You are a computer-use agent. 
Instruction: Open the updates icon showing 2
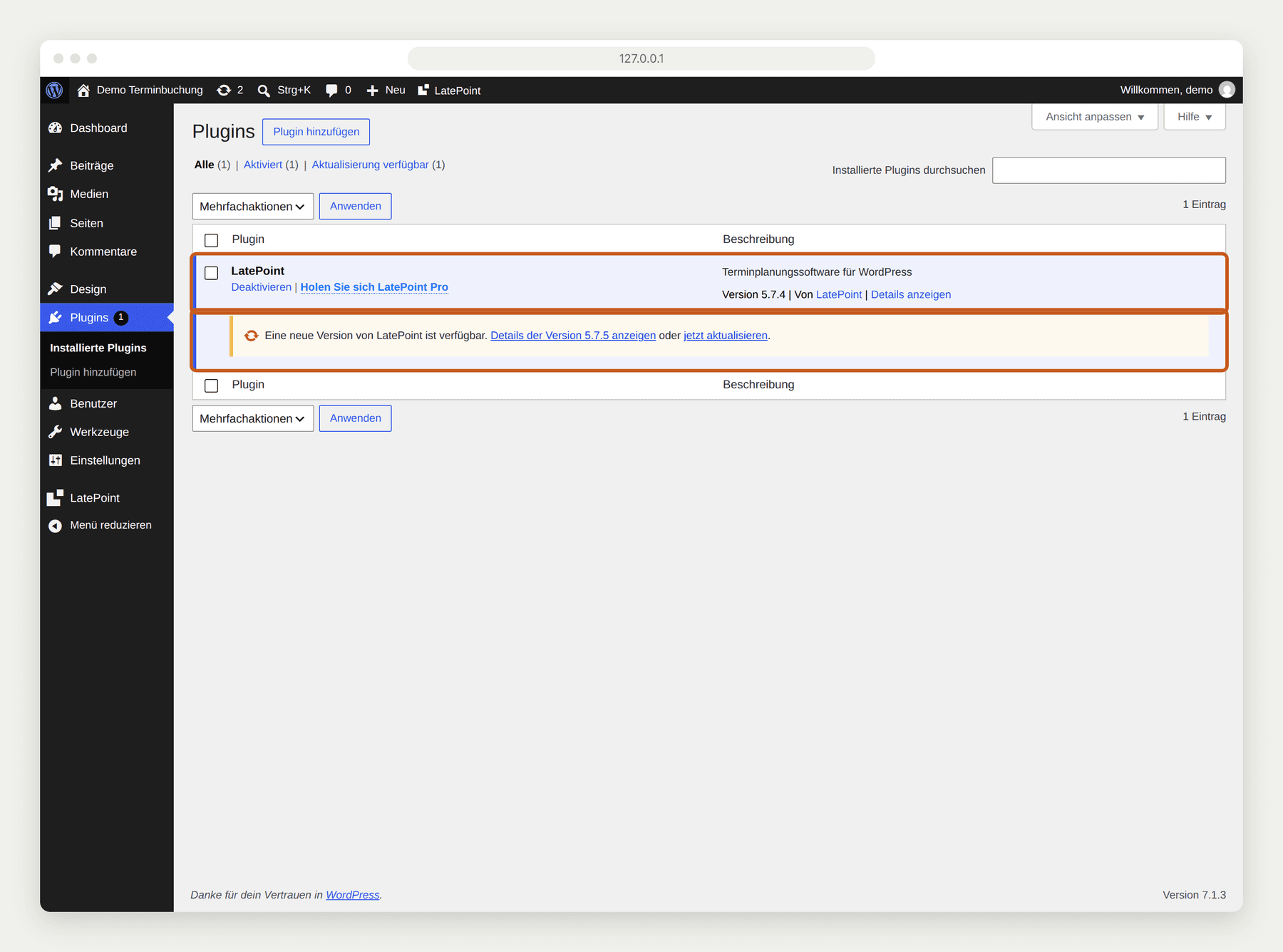(x=224, y=90)
